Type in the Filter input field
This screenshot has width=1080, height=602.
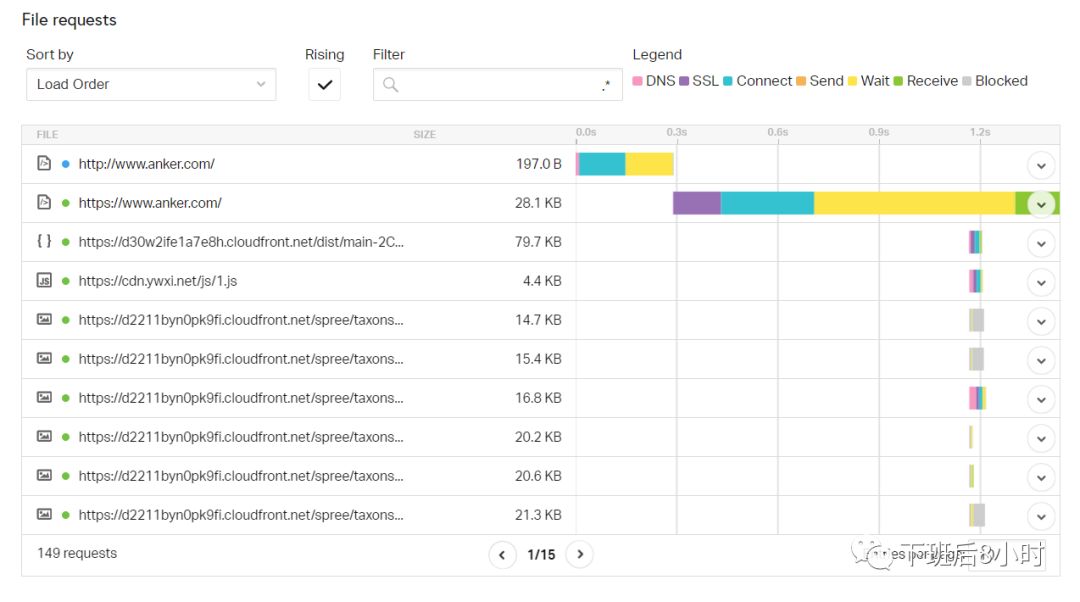click(495, 85)
